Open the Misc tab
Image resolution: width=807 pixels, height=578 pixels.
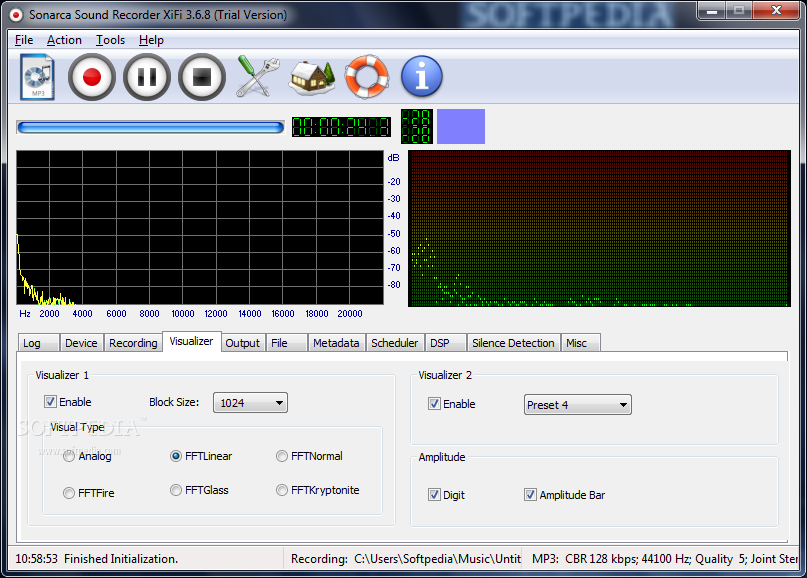[x=581, y=343]
